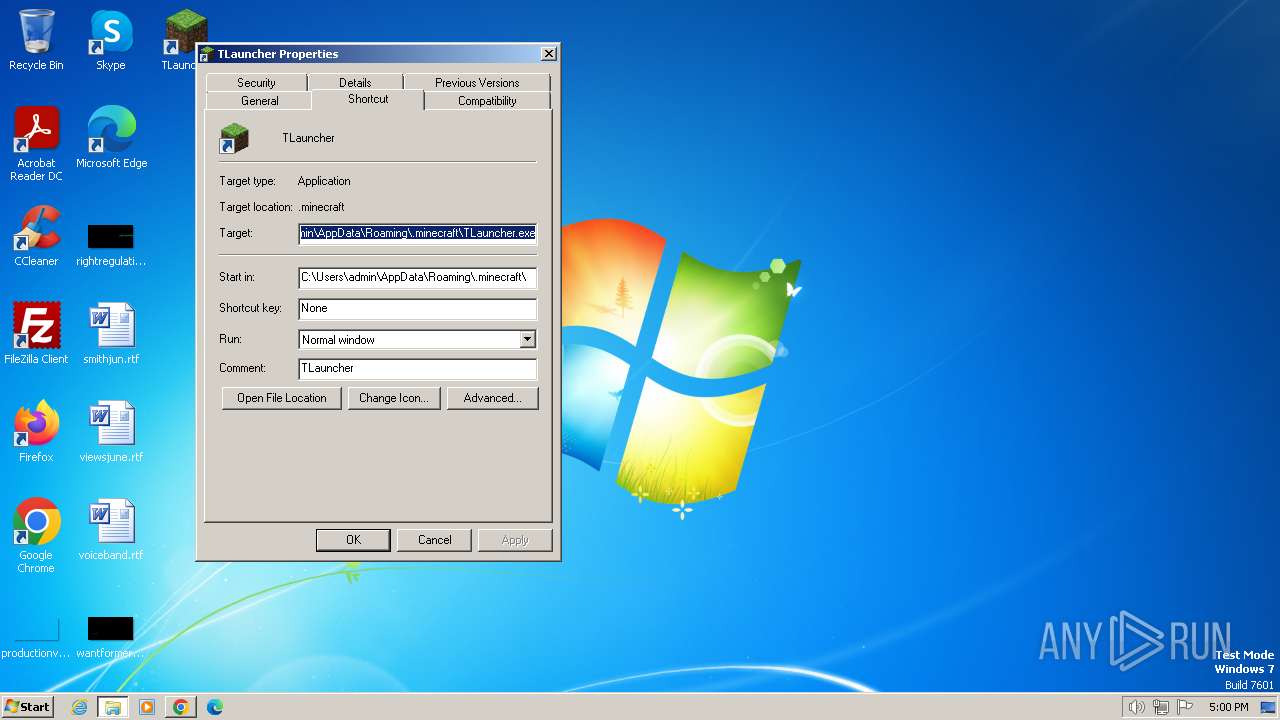1280x720 pixels.
Task: Switch to the General tab
Action: click(x=259, y=101)
